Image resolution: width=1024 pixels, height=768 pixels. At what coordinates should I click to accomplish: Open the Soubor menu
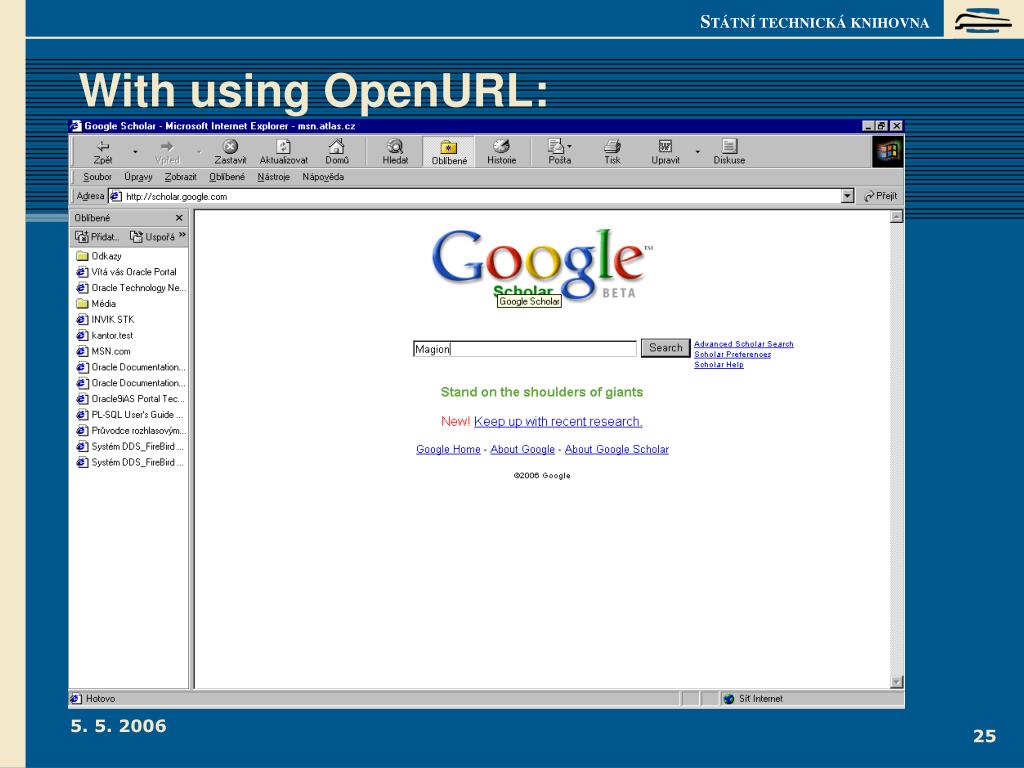(97, 177)
